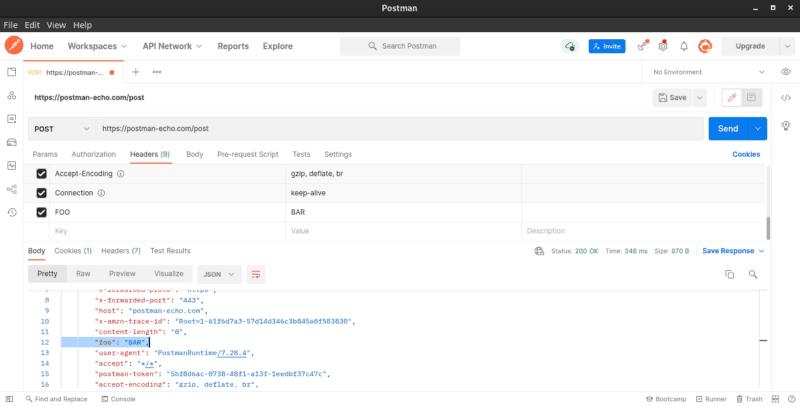Screen dimensions: 800x406
Task: Click the cloud sync status icon
Action: coord(569,46)
